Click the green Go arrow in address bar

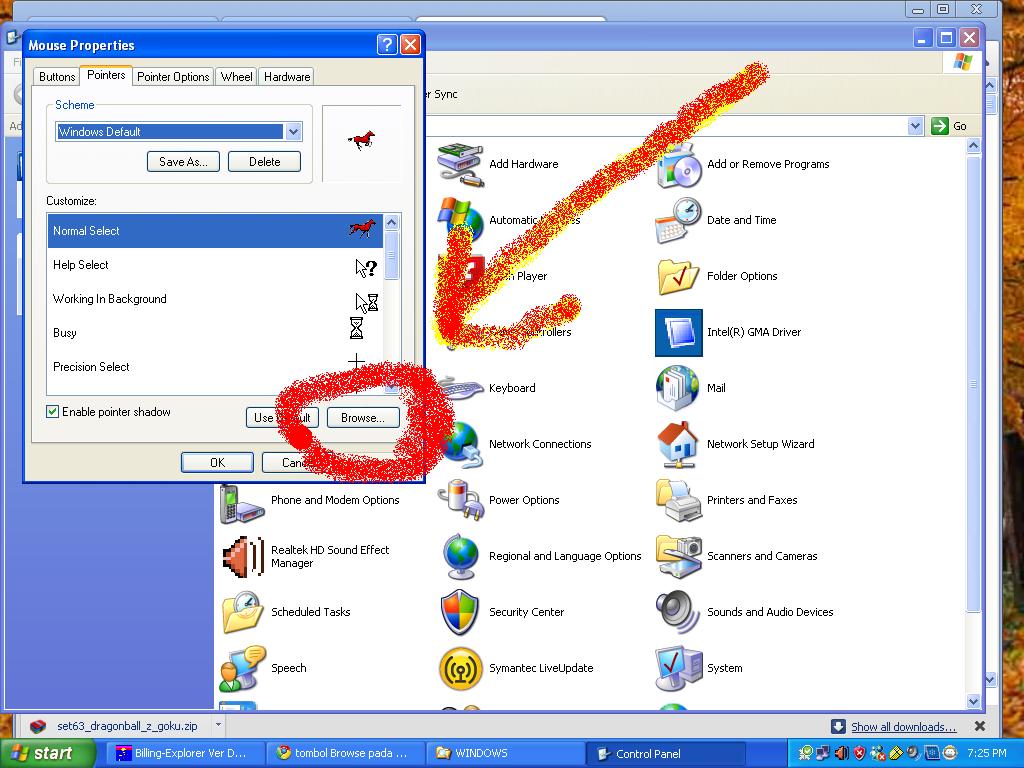(940, 126)
